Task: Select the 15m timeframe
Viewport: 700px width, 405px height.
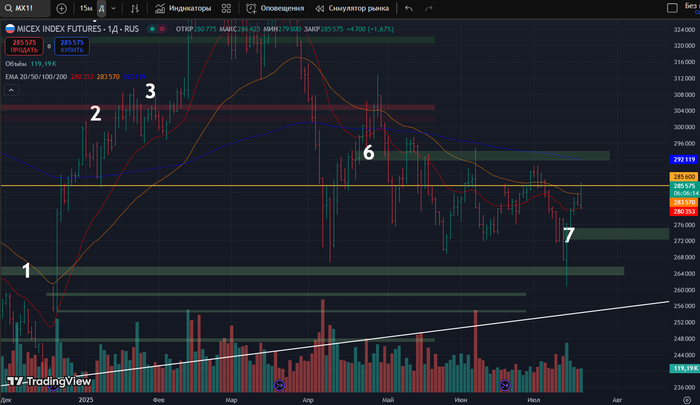Action: [86, 7]
